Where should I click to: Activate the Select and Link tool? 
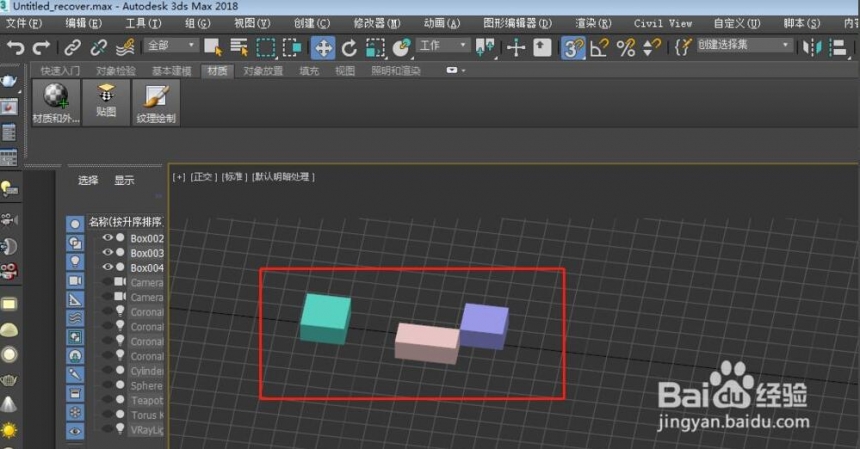pyautogui.click(x=72, y=48)
